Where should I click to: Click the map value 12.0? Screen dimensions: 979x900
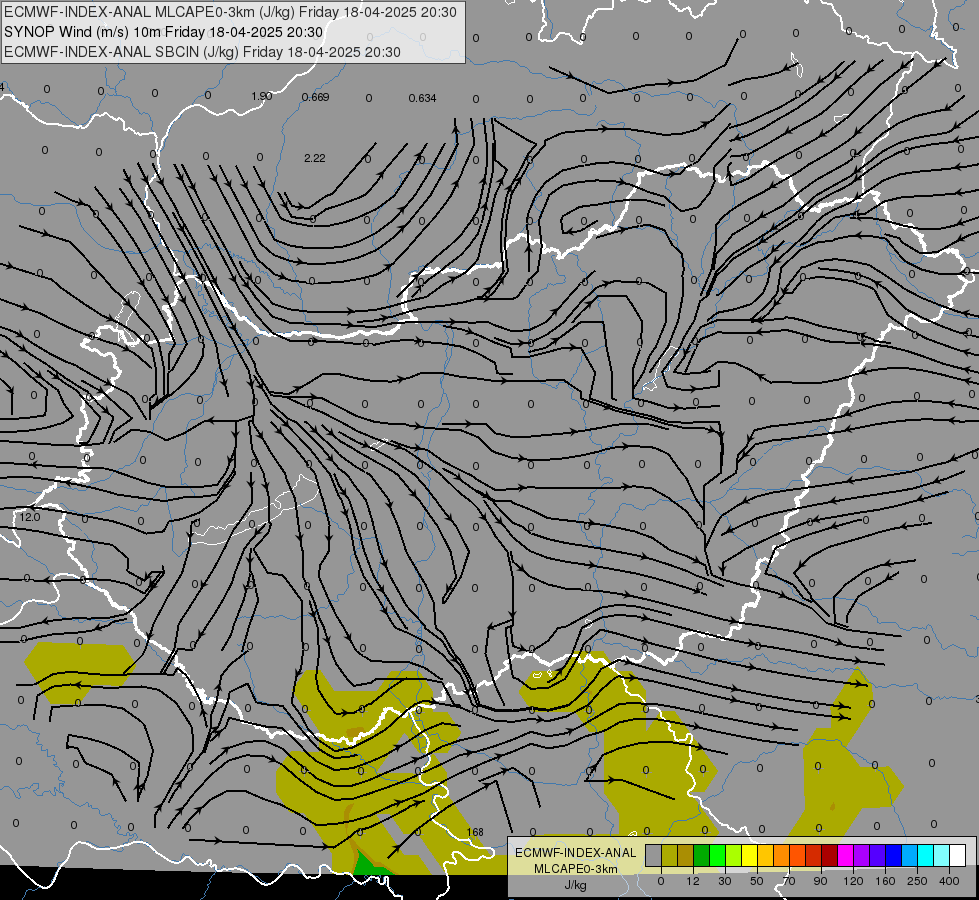click(x=29, y=517)
